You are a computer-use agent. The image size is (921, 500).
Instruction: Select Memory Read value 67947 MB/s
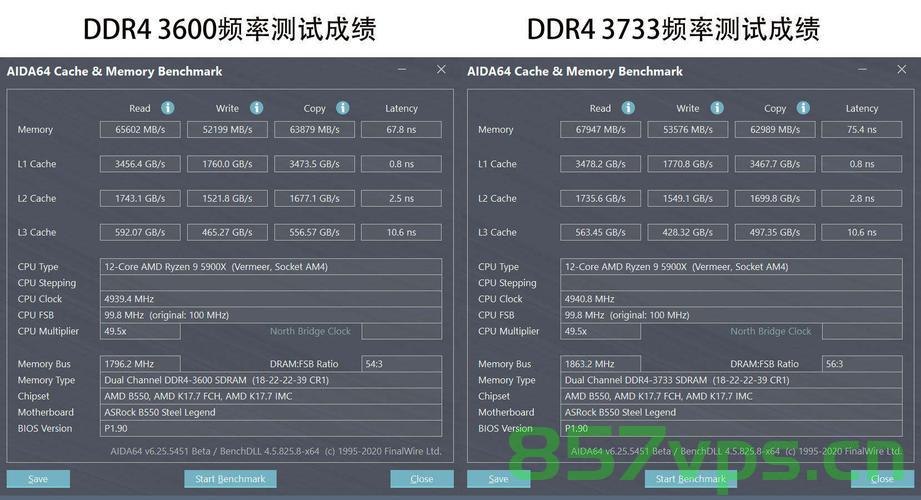coord(600,129)
